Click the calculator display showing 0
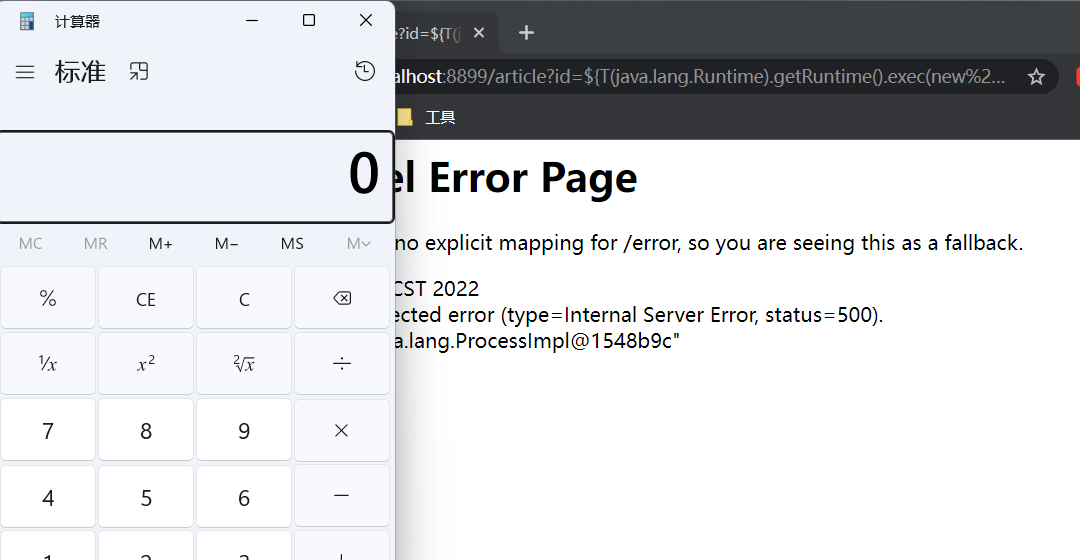This screenshot has height=560, width=1080. pos(196,176)
